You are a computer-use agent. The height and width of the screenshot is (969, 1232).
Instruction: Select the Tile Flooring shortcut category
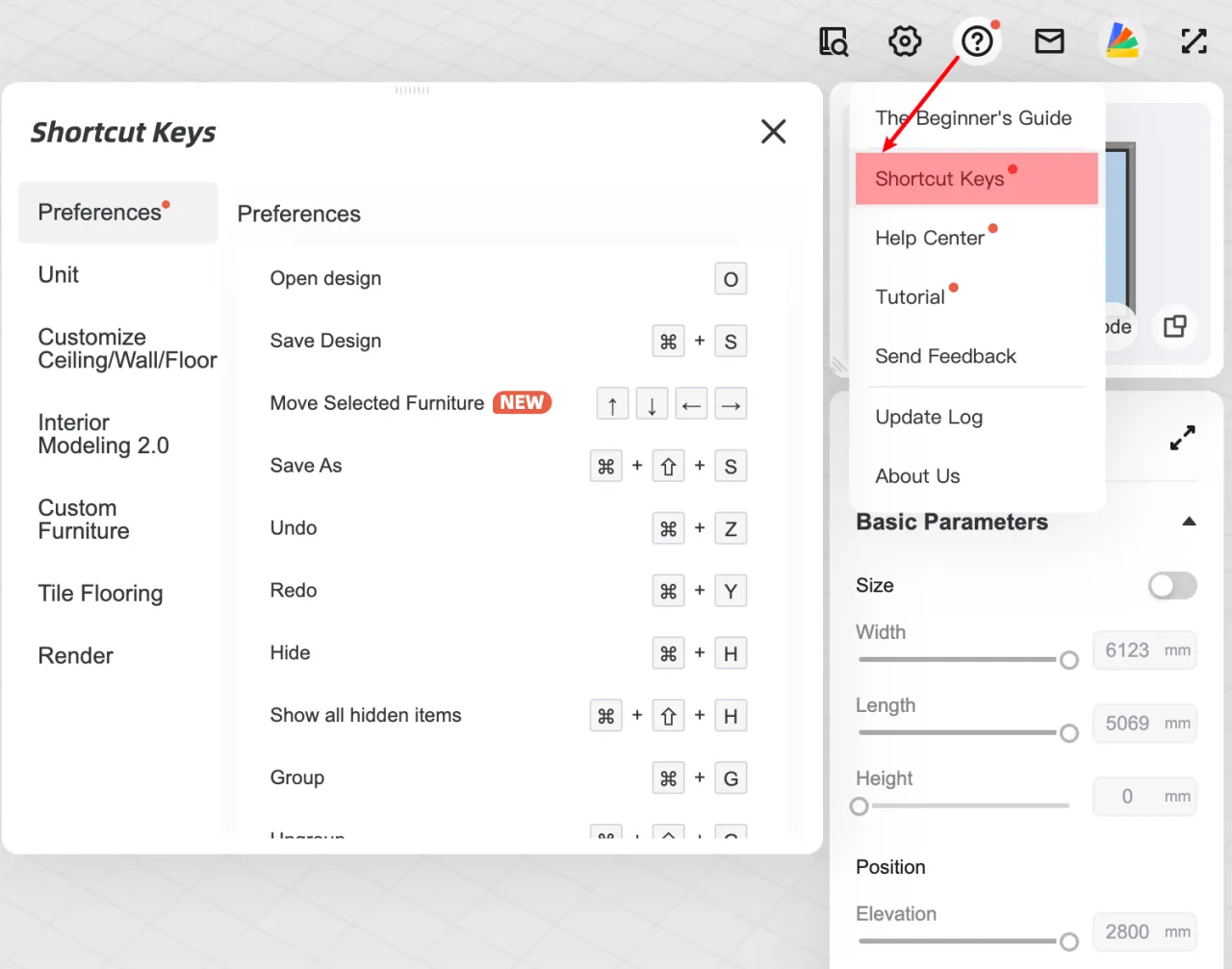[100, 594]
